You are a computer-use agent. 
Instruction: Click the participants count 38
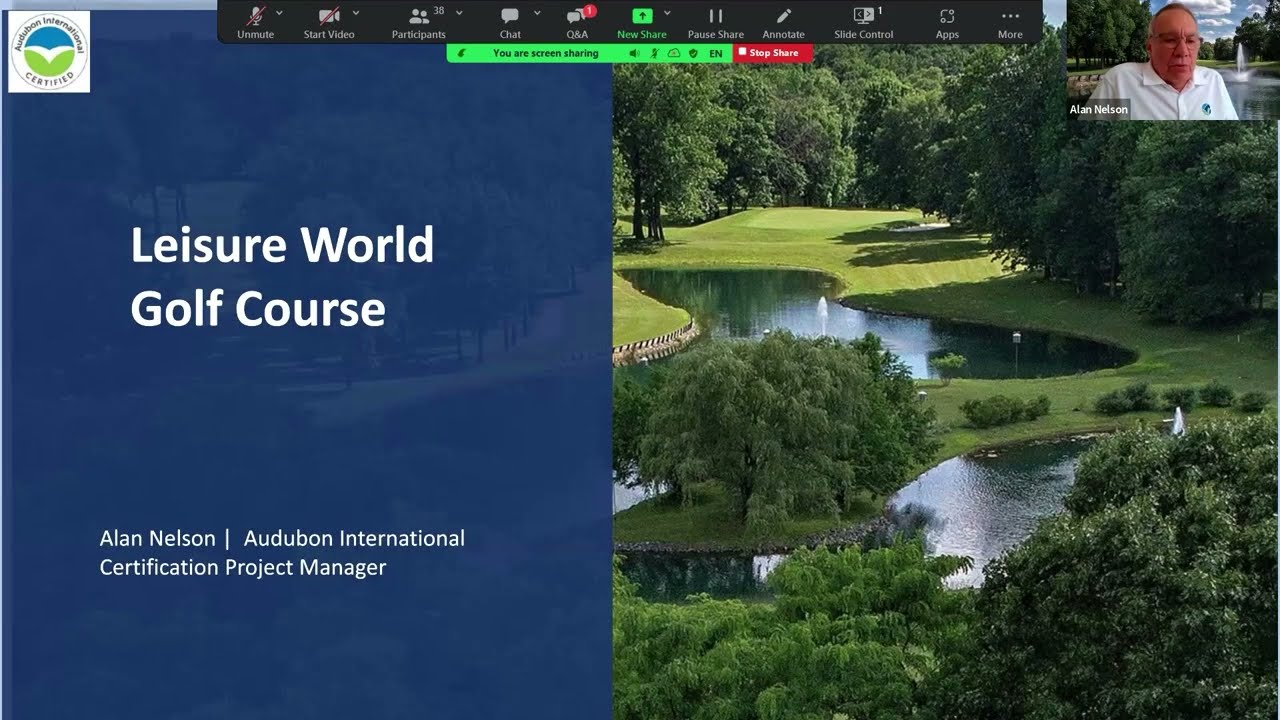click(439, 11)
